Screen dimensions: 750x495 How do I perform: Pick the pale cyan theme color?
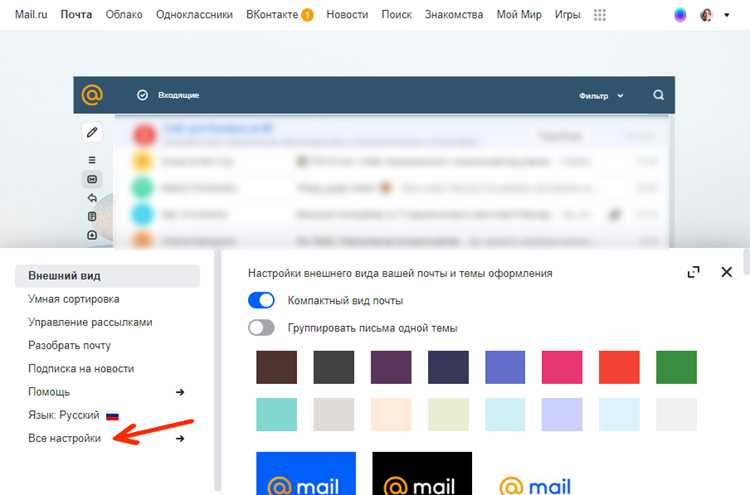[x=505, y=414]
